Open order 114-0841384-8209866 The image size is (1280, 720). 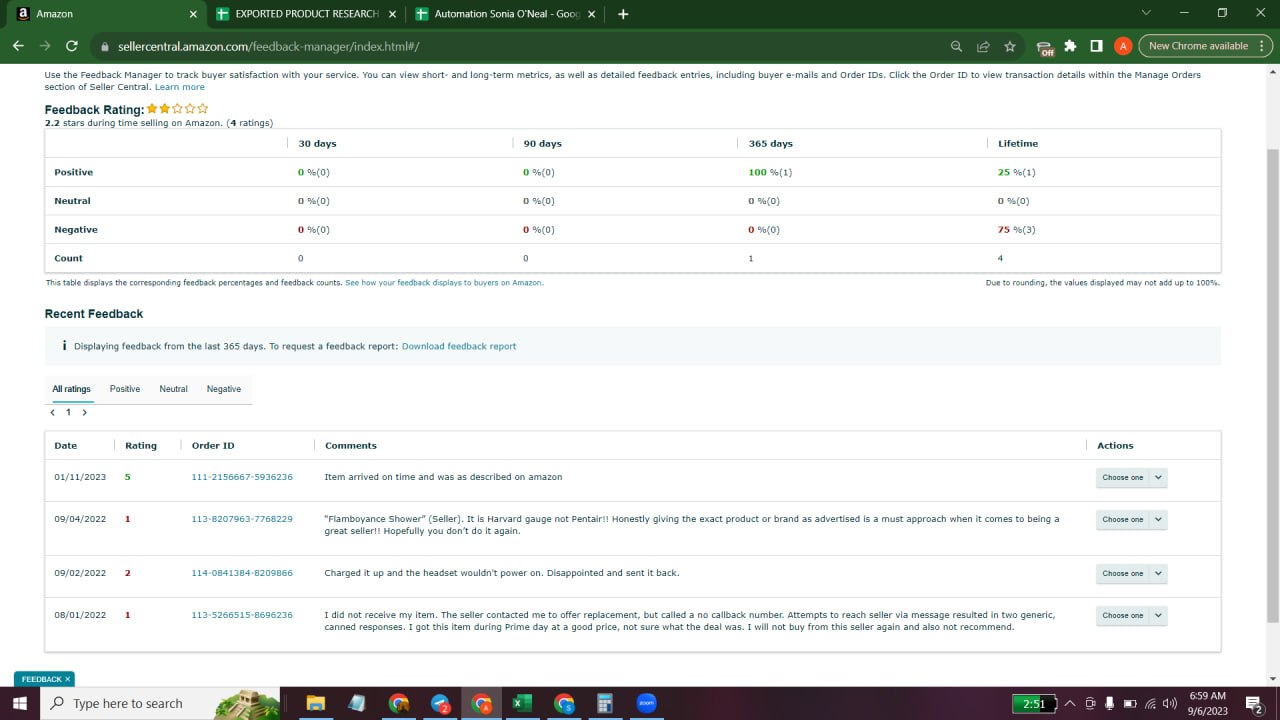click(242, 573)
